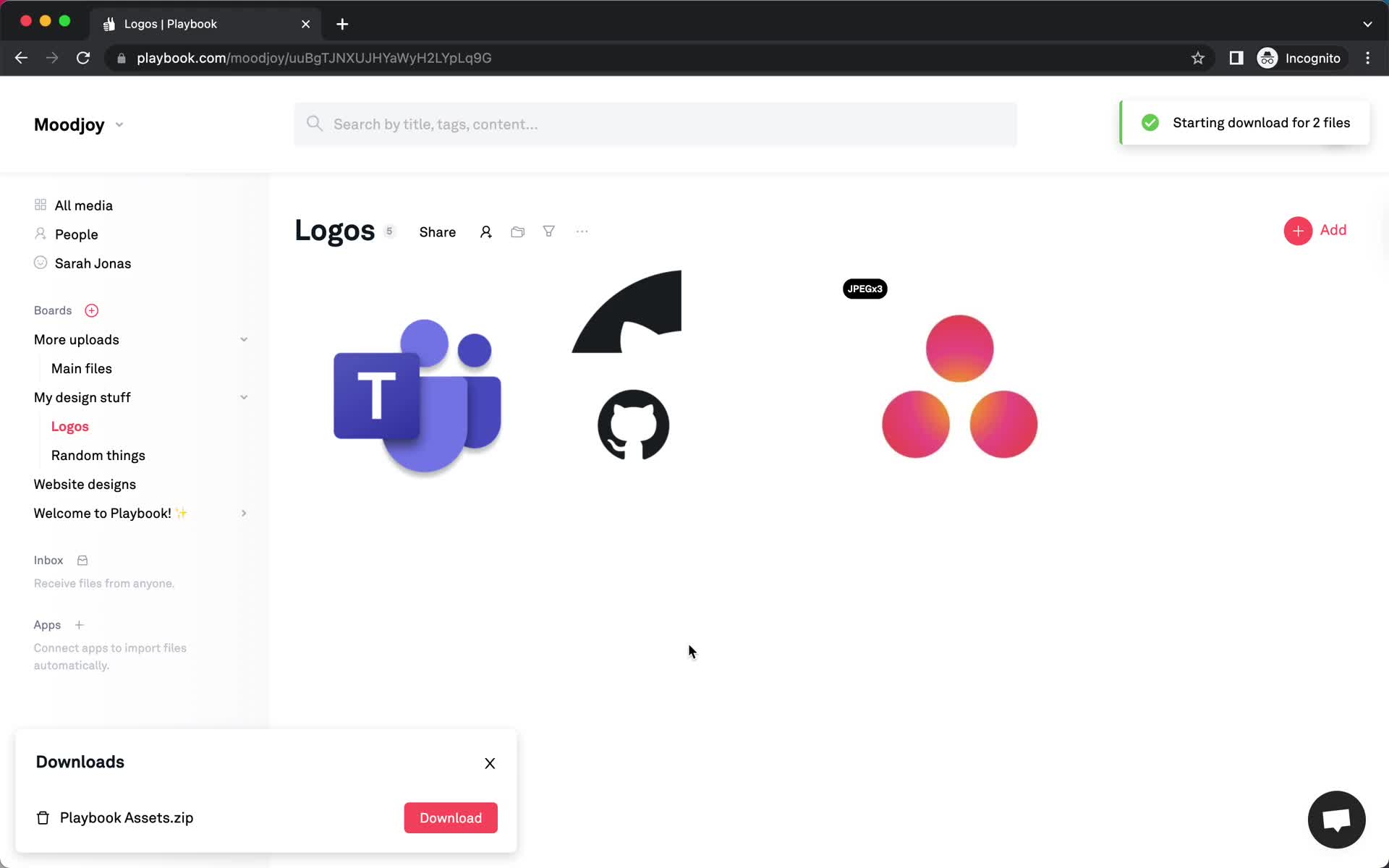The width and height of the screenshot is (1389, 868).
Task: Expand the My design stuff section
Action: [243, 397]
